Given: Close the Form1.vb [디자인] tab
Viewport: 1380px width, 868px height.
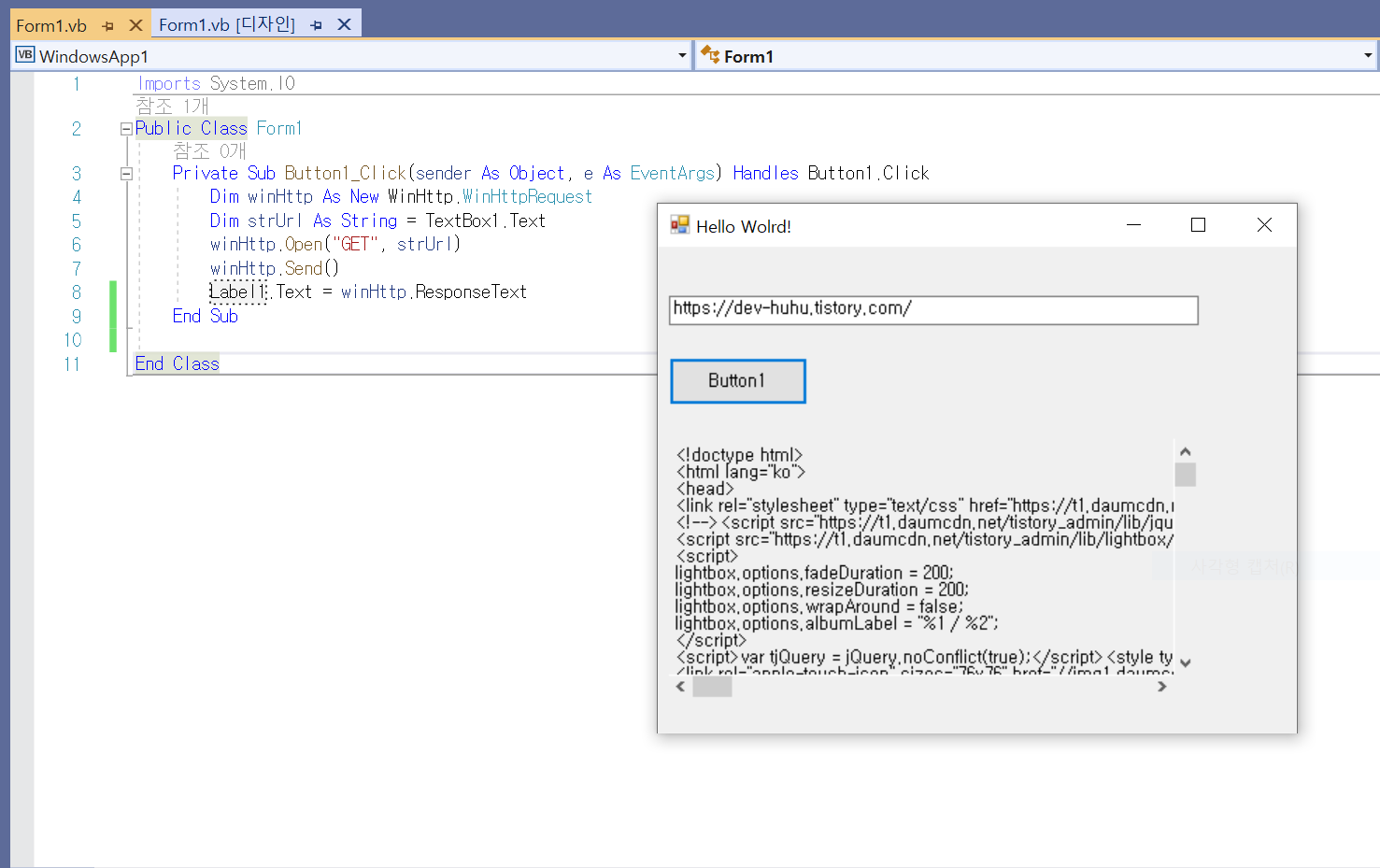Looking at the screenshot, I should coord(344,24).
